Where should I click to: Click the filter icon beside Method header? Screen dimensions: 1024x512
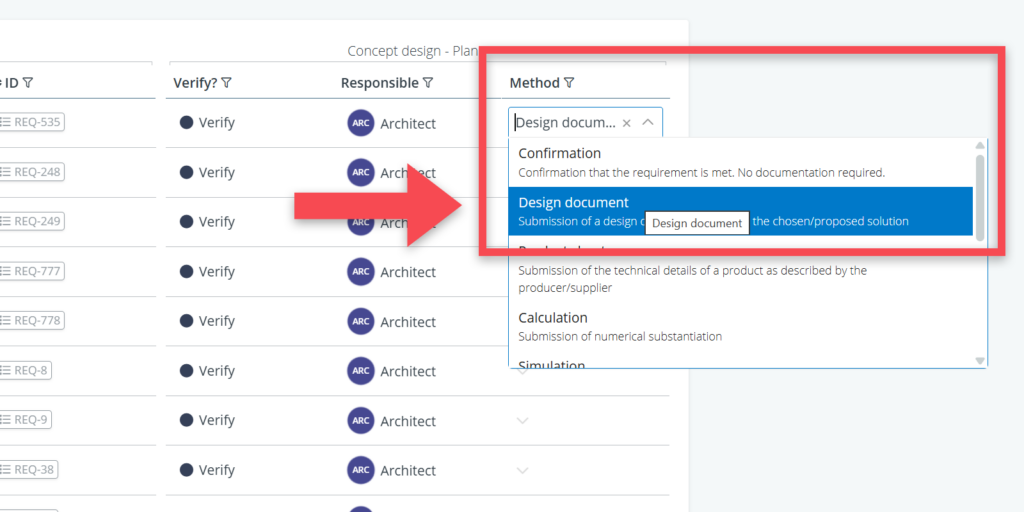569,83
